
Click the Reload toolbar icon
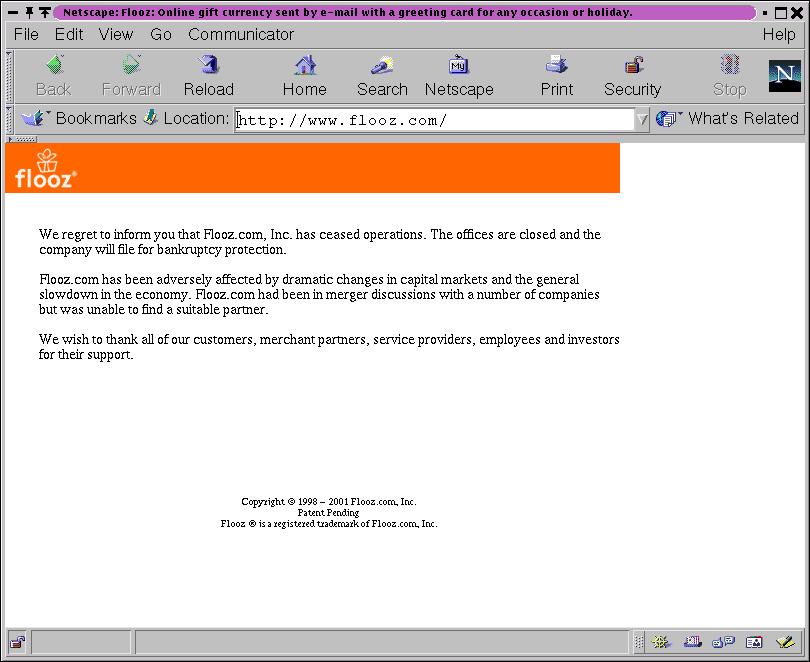click(x=208, y=75)
